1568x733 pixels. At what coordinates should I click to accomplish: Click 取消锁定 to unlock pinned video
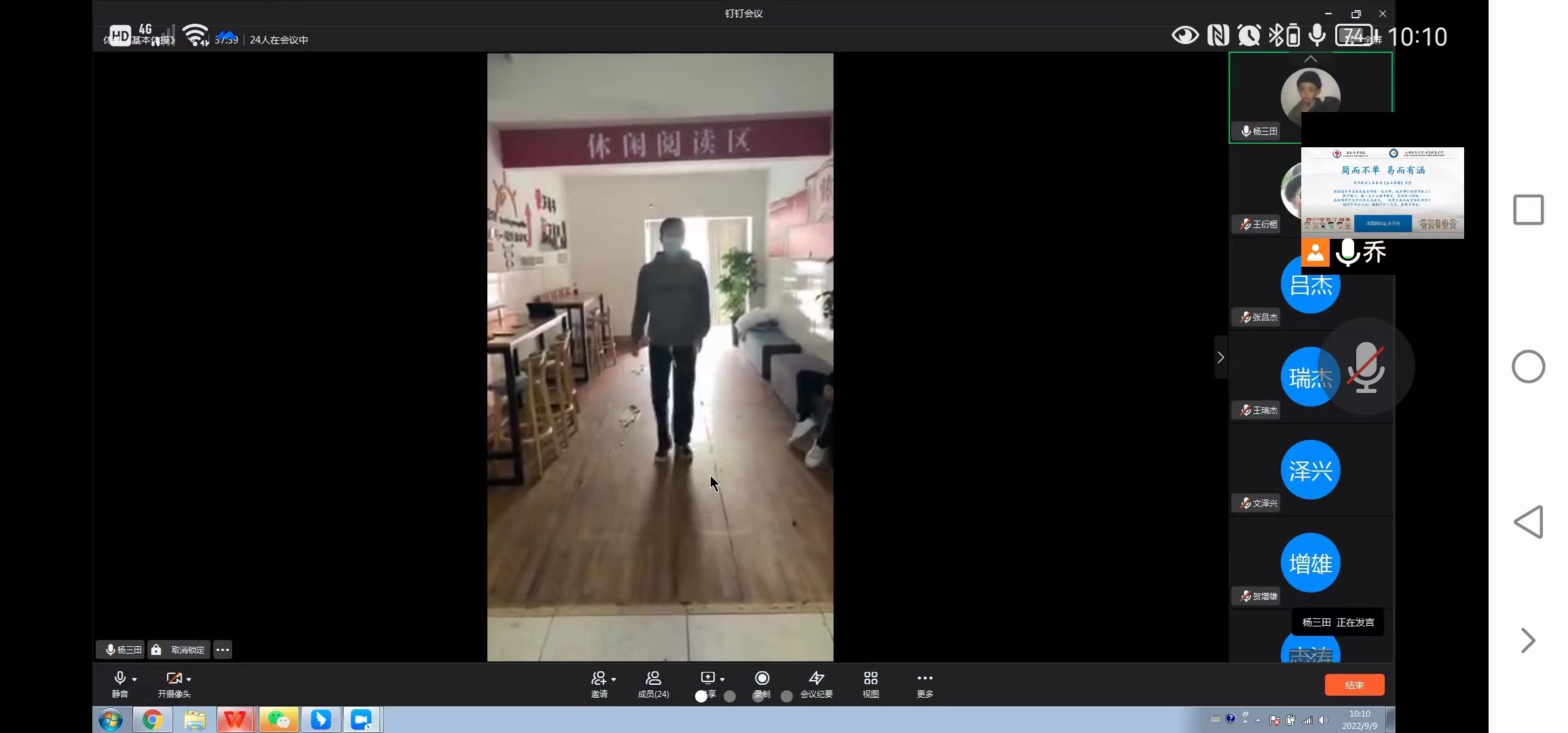(x=179, y=650)
